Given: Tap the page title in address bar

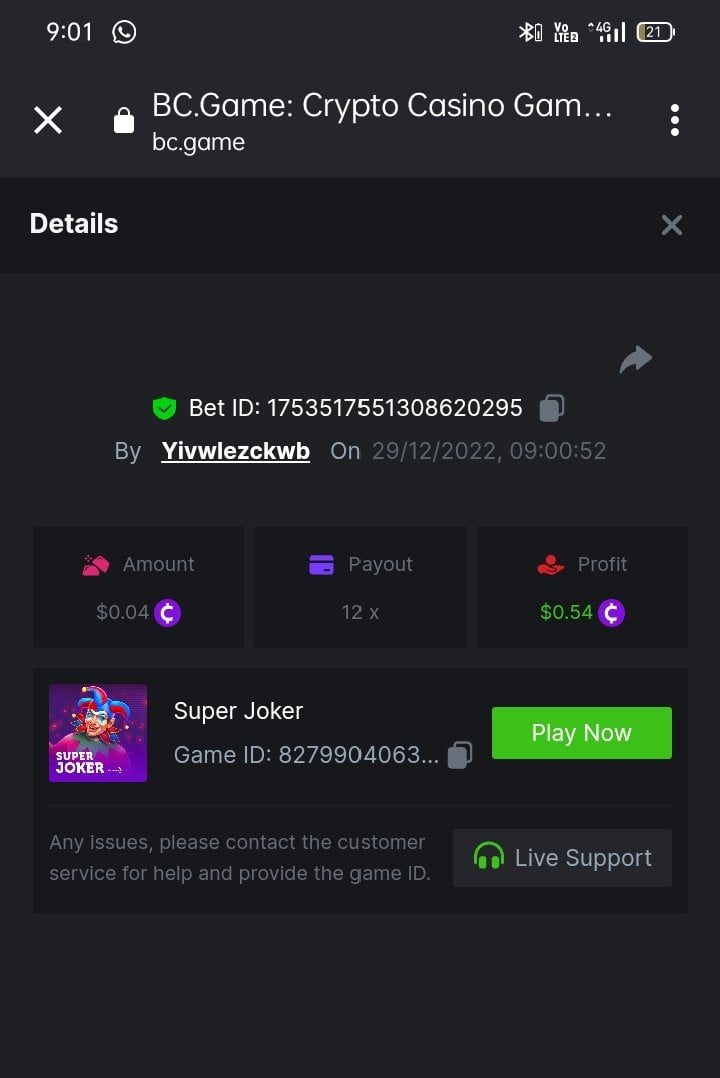Looking at the screenshot, I should [x=382, y=105].
